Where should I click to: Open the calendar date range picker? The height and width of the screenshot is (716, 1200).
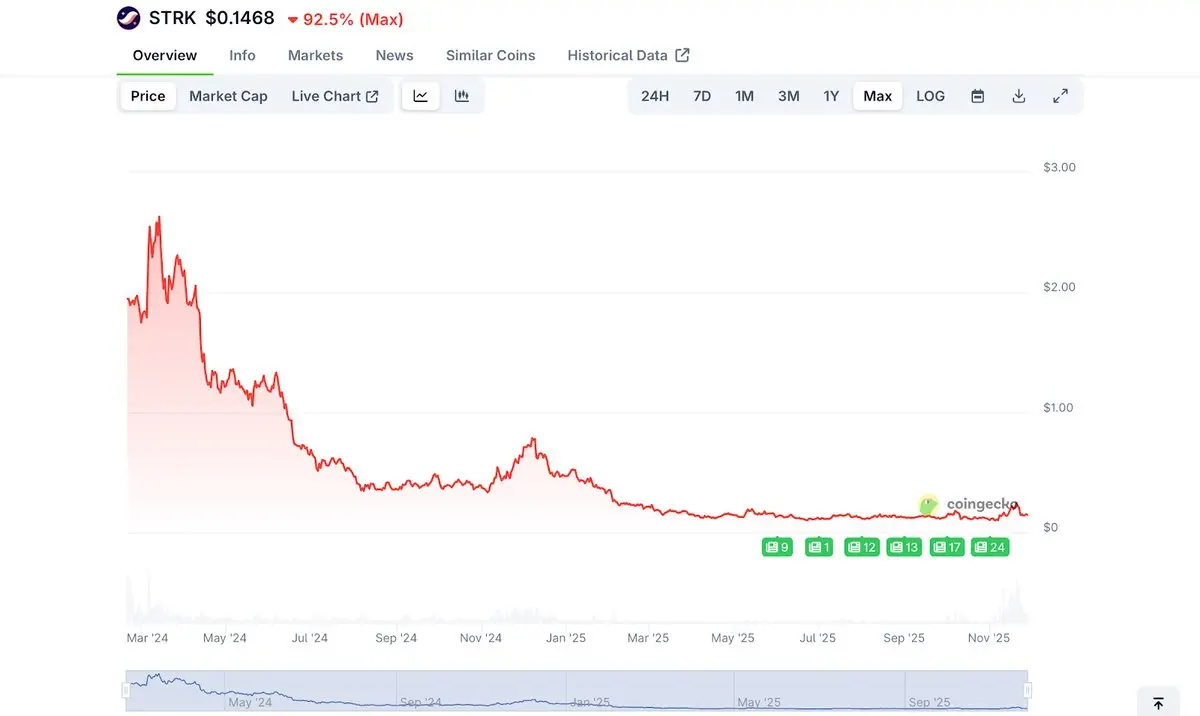pyautogui.click(x=978, y=96)
